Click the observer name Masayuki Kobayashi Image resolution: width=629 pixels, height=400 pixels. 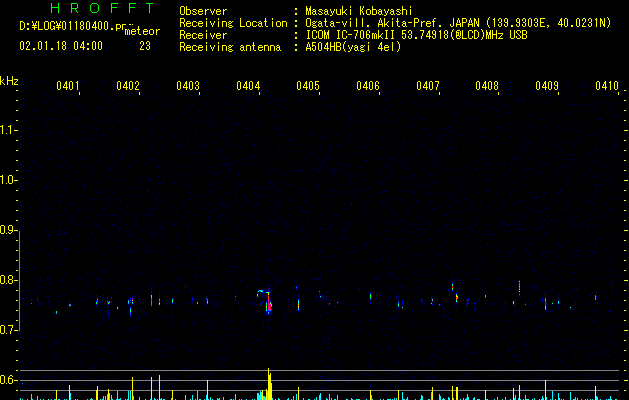click(x=359, y=11)
